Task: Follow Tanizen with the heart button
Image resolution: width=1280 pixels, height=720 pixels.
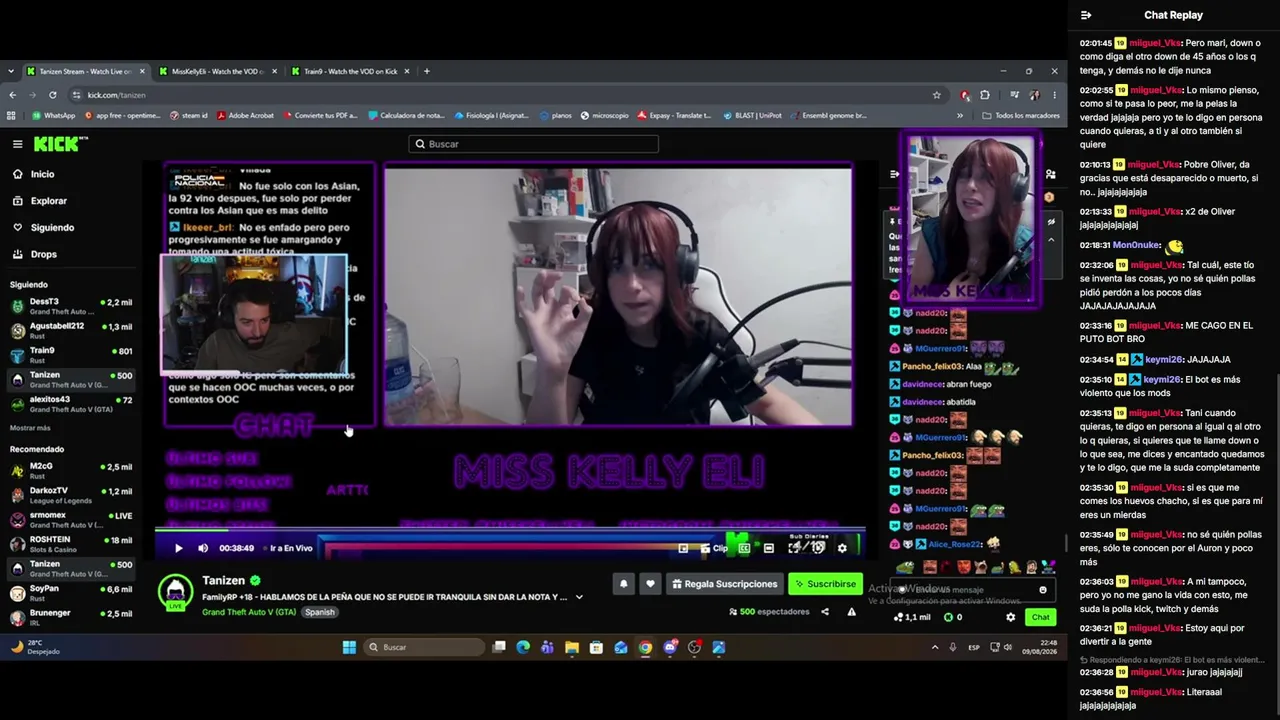Action: tap(650, 584)
